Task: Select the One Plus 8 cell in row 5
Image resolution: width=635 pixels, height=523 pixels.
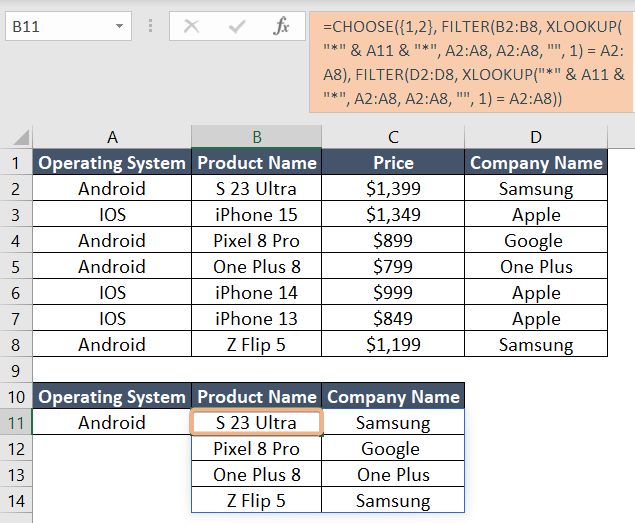Action: pos(256,267)
